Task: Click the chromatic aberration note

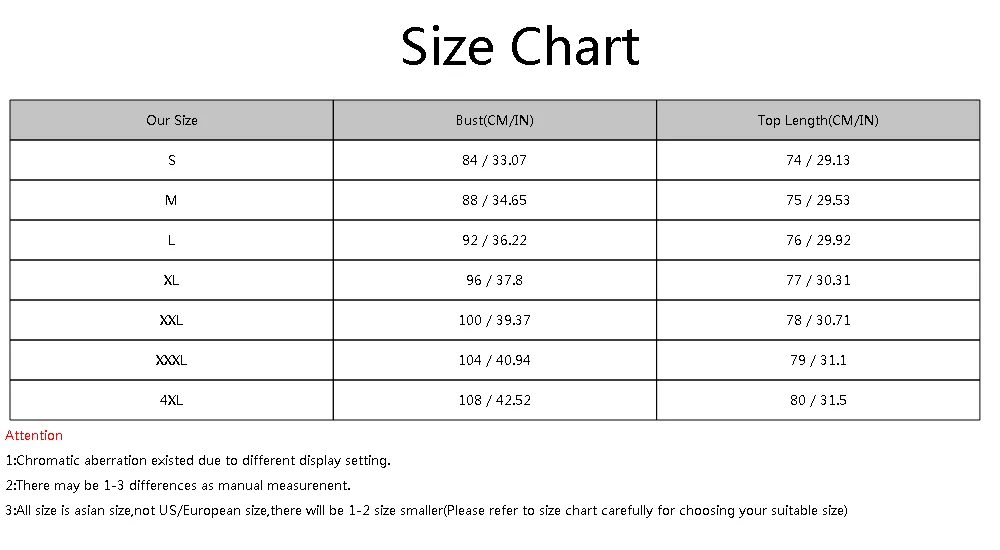Action: [198, 461]
